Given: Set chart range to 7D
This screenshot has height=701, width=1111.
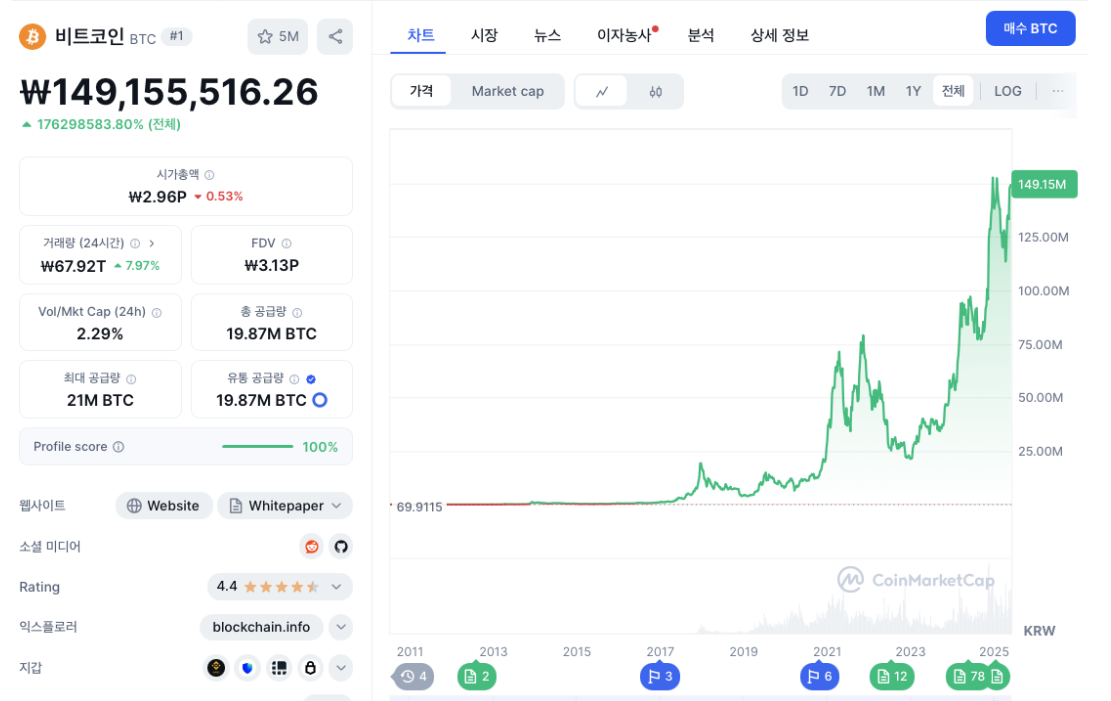Looking at the screenshot, I should [x=838, y=91].
